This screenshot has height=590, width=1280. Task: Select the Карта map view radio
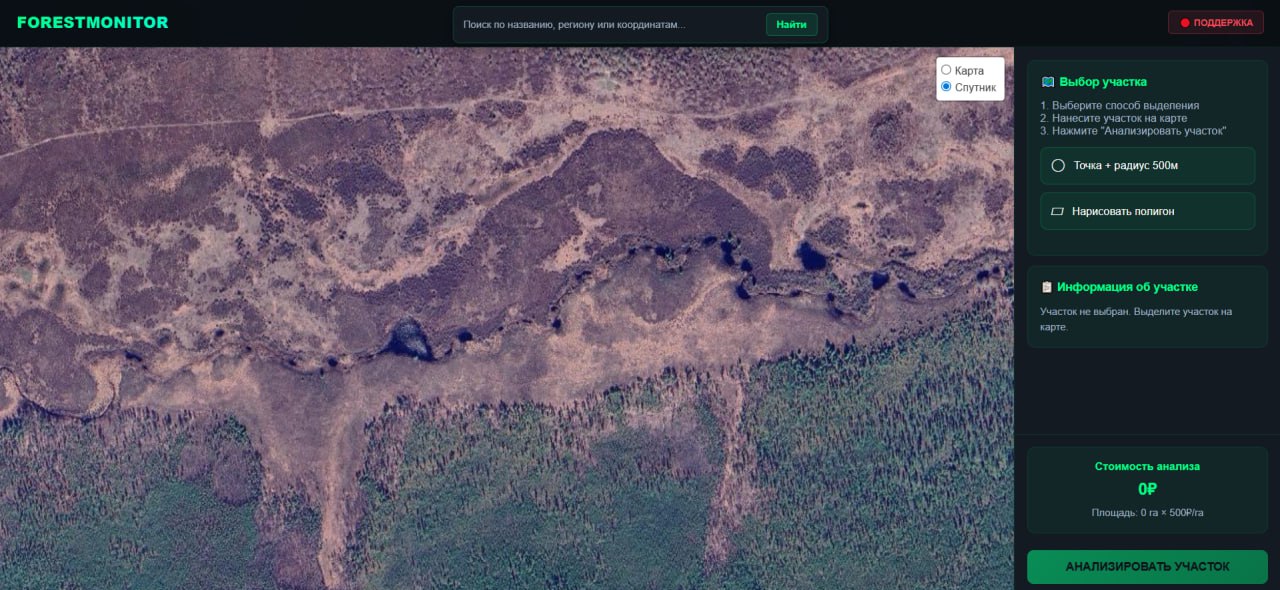click(946, 70)
